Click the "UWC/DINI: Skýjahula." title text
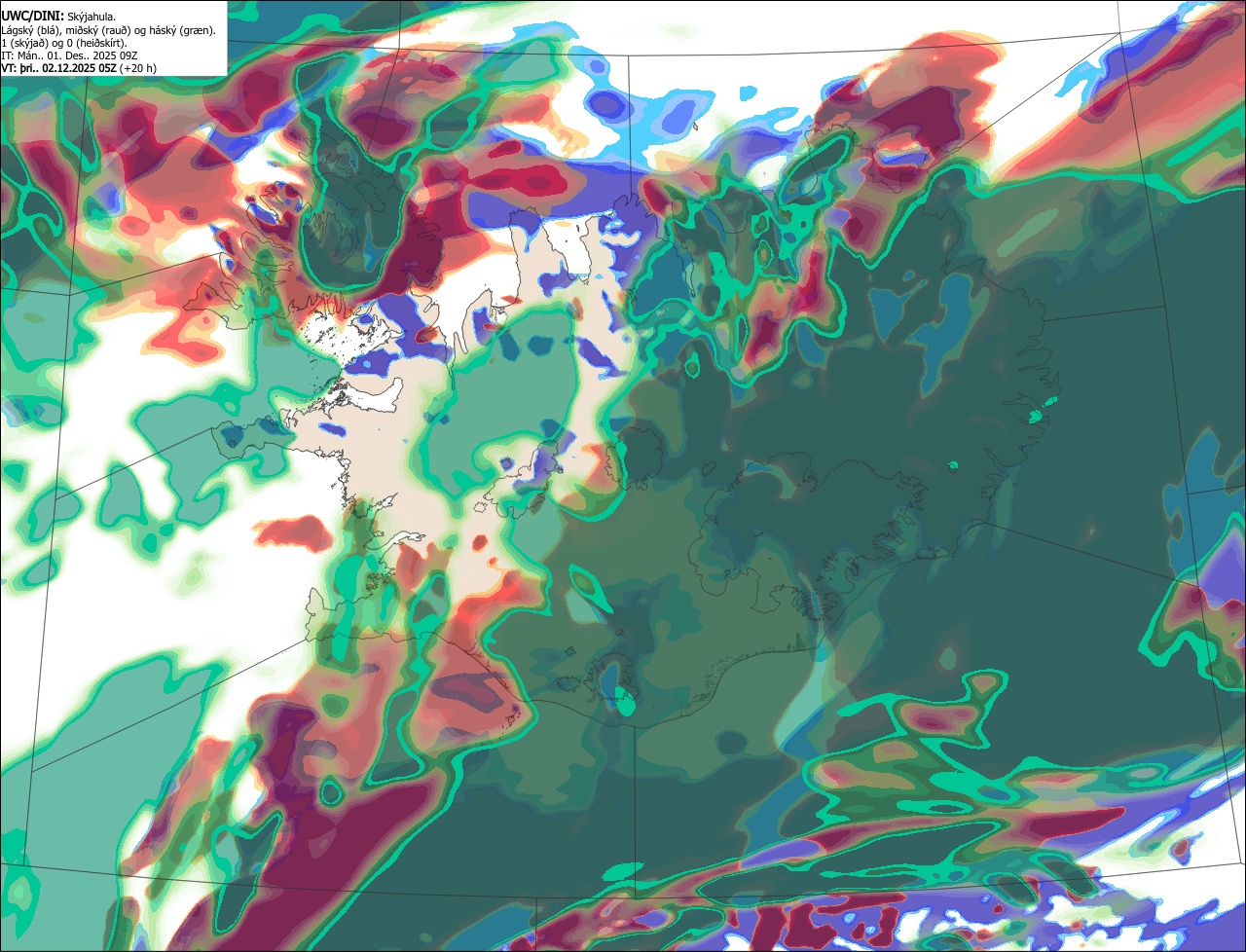Viewport: 1246px width, 952px height. [58, 17]
